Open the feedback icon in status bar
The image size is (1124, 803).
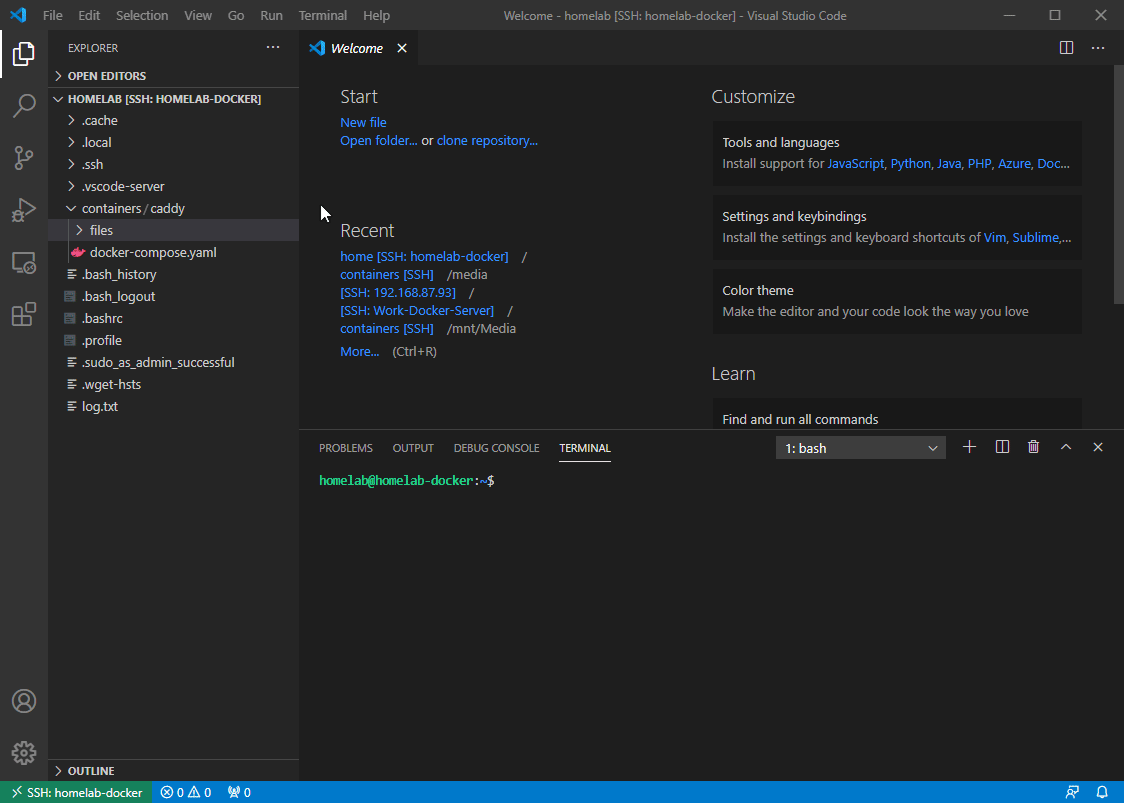(1072, 792)
